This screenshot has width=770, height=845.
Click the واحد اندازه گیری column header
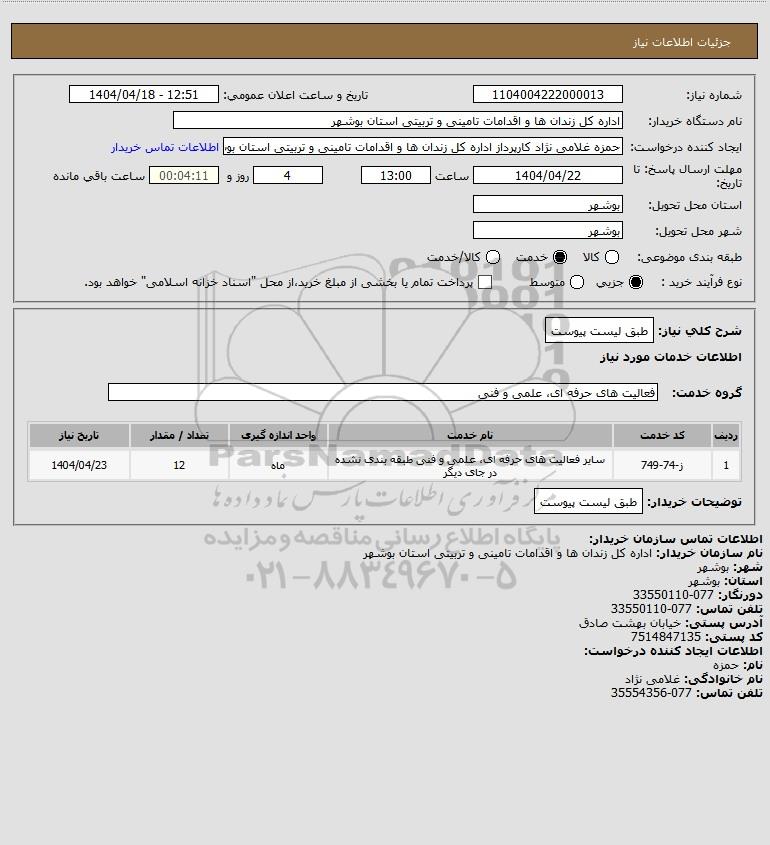[278, 435]
